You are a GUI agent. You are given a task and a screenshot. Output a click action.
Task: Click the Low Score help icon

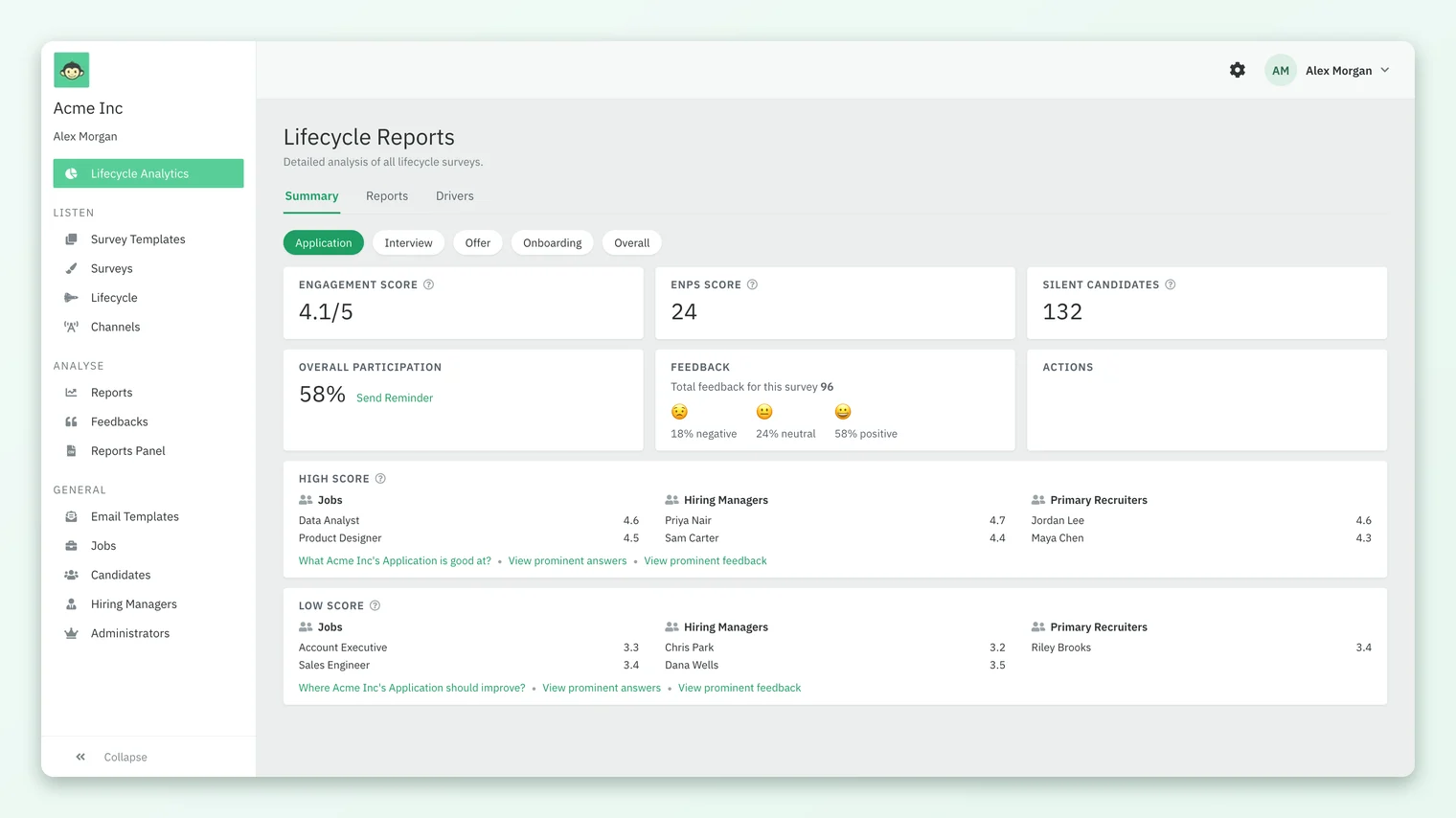[x=375, y=605]
